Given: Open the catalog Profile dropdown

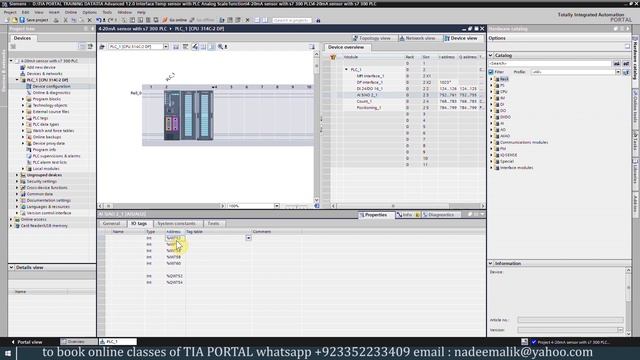Looking at the screenshot, I should click(618, 72).
